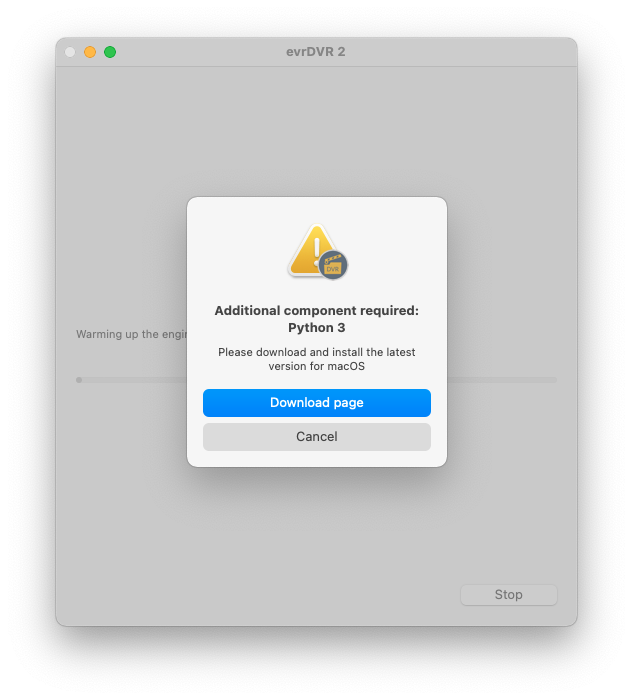Click the evrDVR 2 window title
Screen dimensions: 633x700
pyautogui.click(x=316, y=52)
